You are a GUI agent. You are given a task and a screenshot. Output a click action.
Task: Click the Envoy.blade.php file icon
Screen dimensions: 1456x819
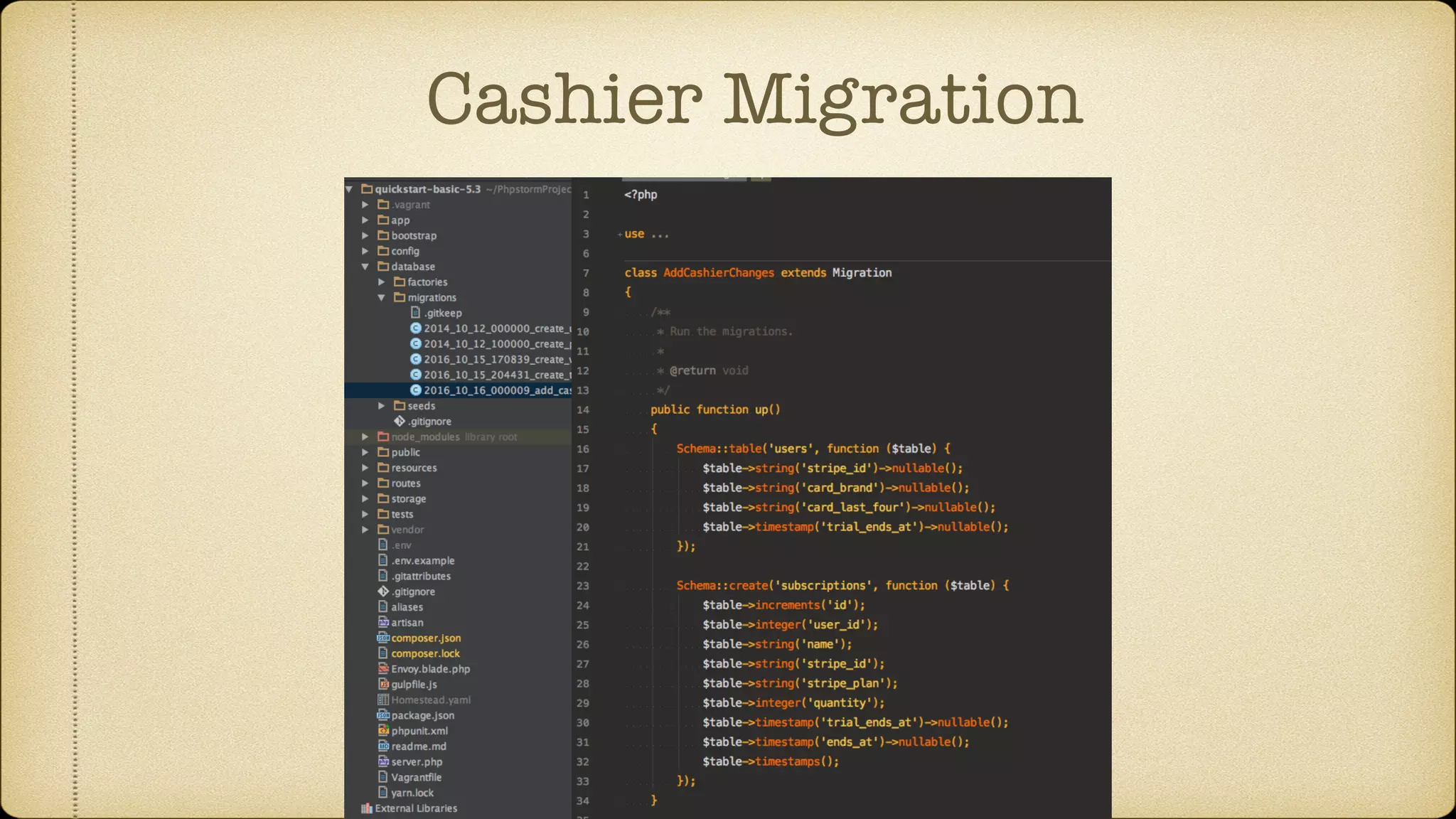tap(383, 669)
